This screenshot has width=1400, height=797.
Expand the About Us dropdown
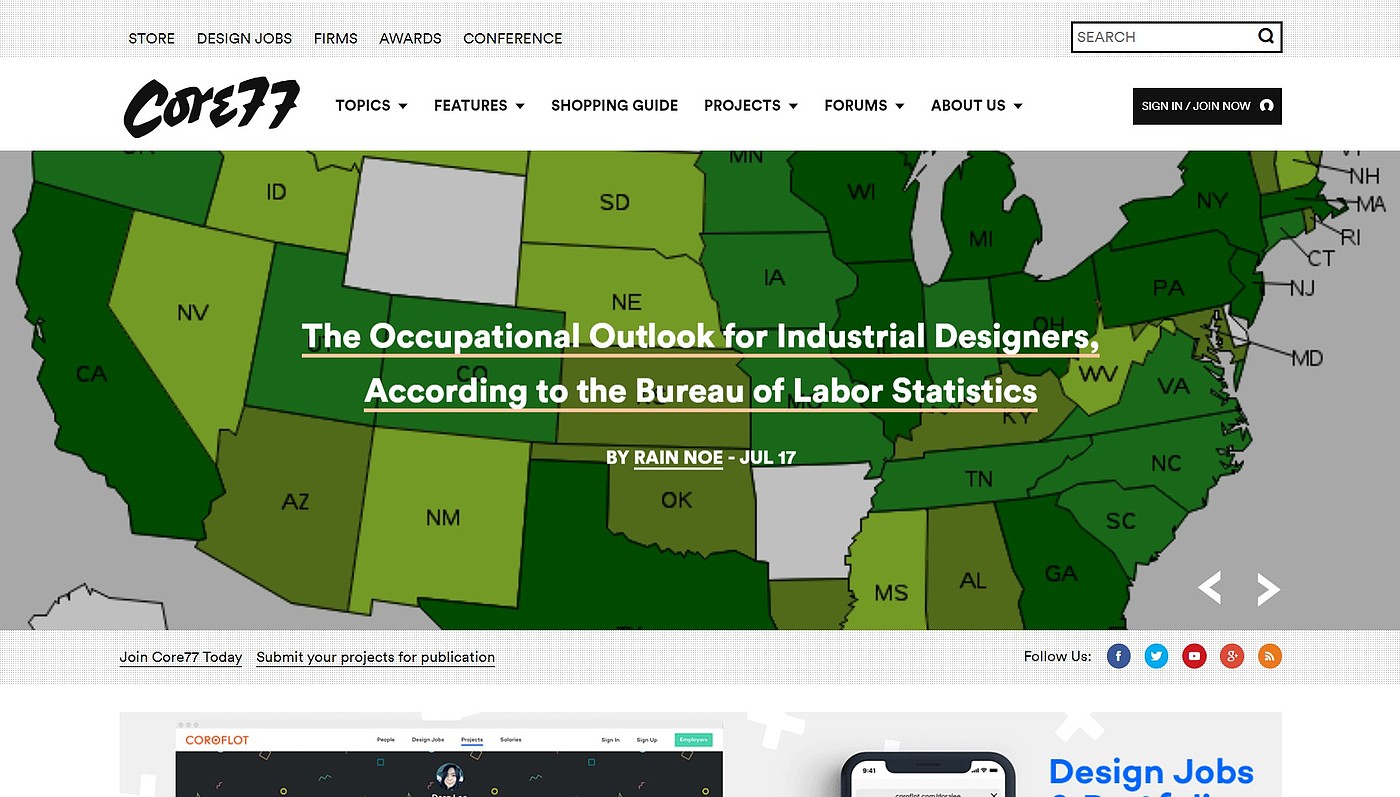(x=976, y=105)
